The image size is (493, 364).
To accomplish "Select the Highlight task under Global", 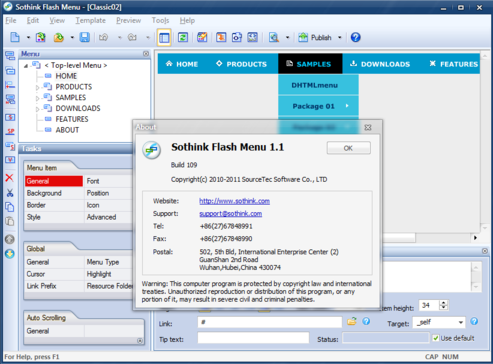I will [99, 274].
